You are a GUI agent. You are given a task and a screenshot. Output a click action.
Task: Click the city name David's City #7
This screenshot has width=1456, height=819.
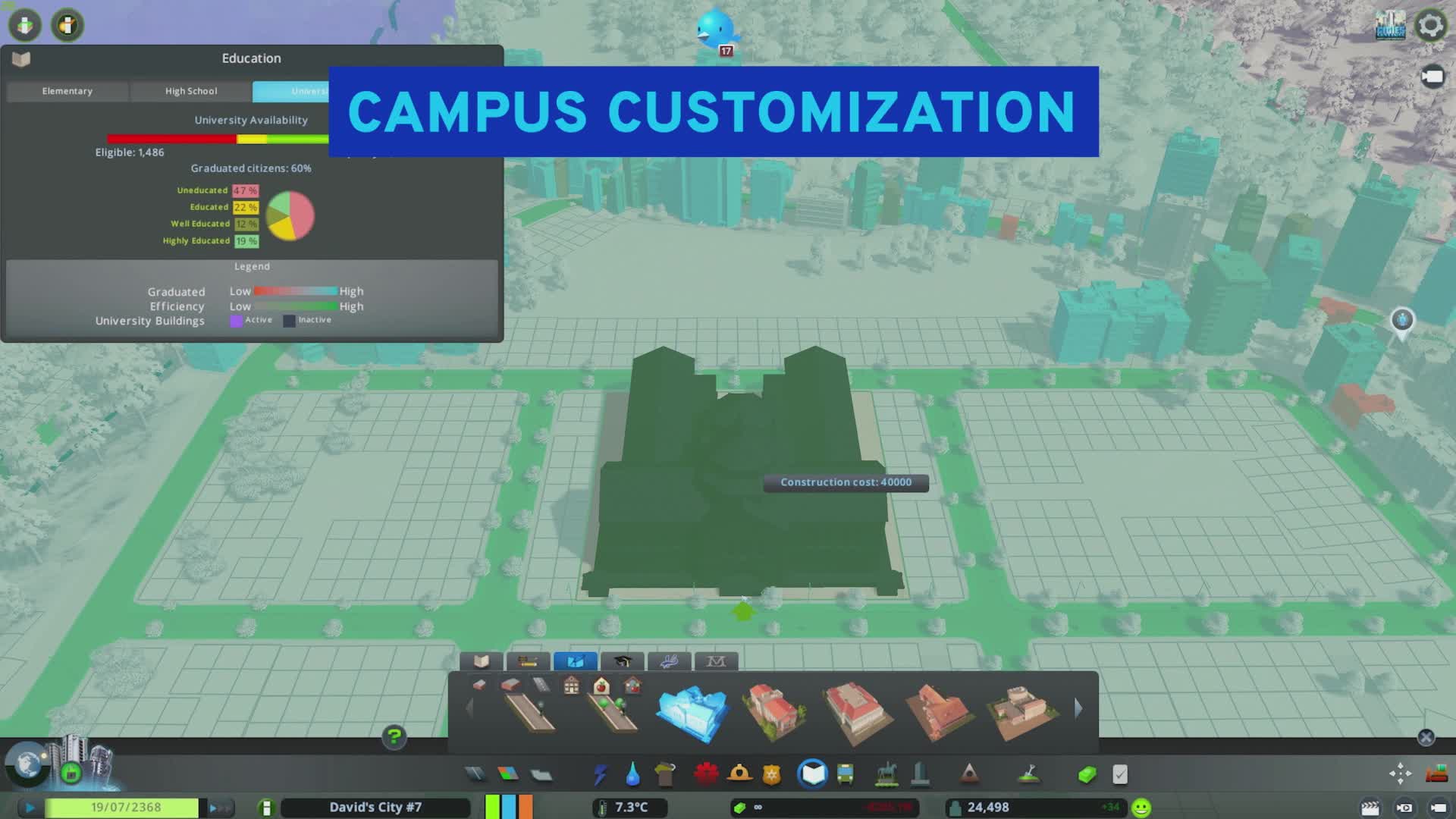tap(375, 808)
